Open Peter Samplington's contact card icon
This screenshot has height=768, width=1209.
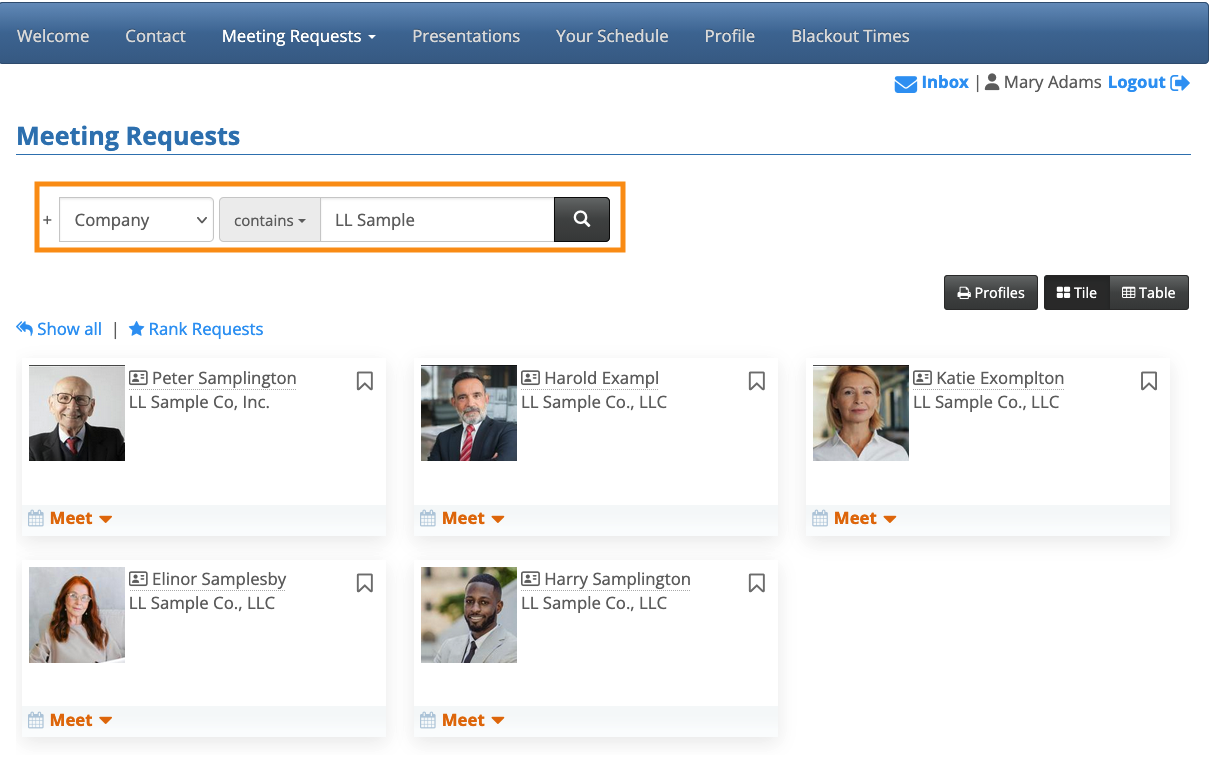pyautogui.click(x=138, y=378)
